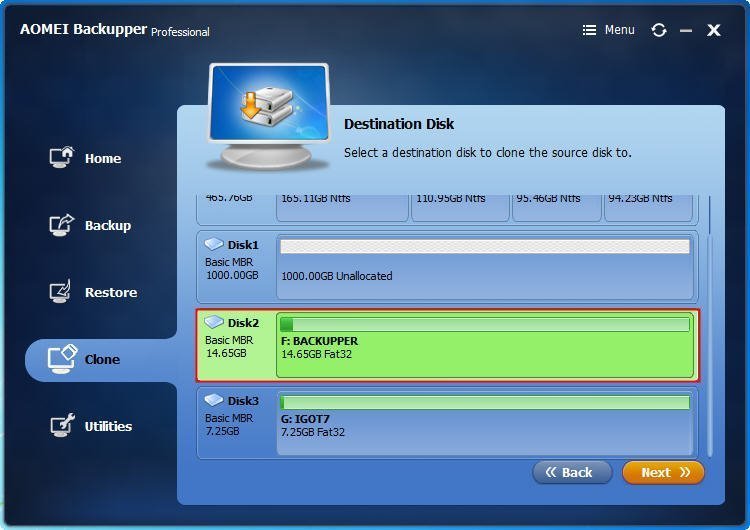Click the Disk1 unallocated usage bar
This screenshot has height=530, width=750.
pyautogui.click(x=485, y=247)
